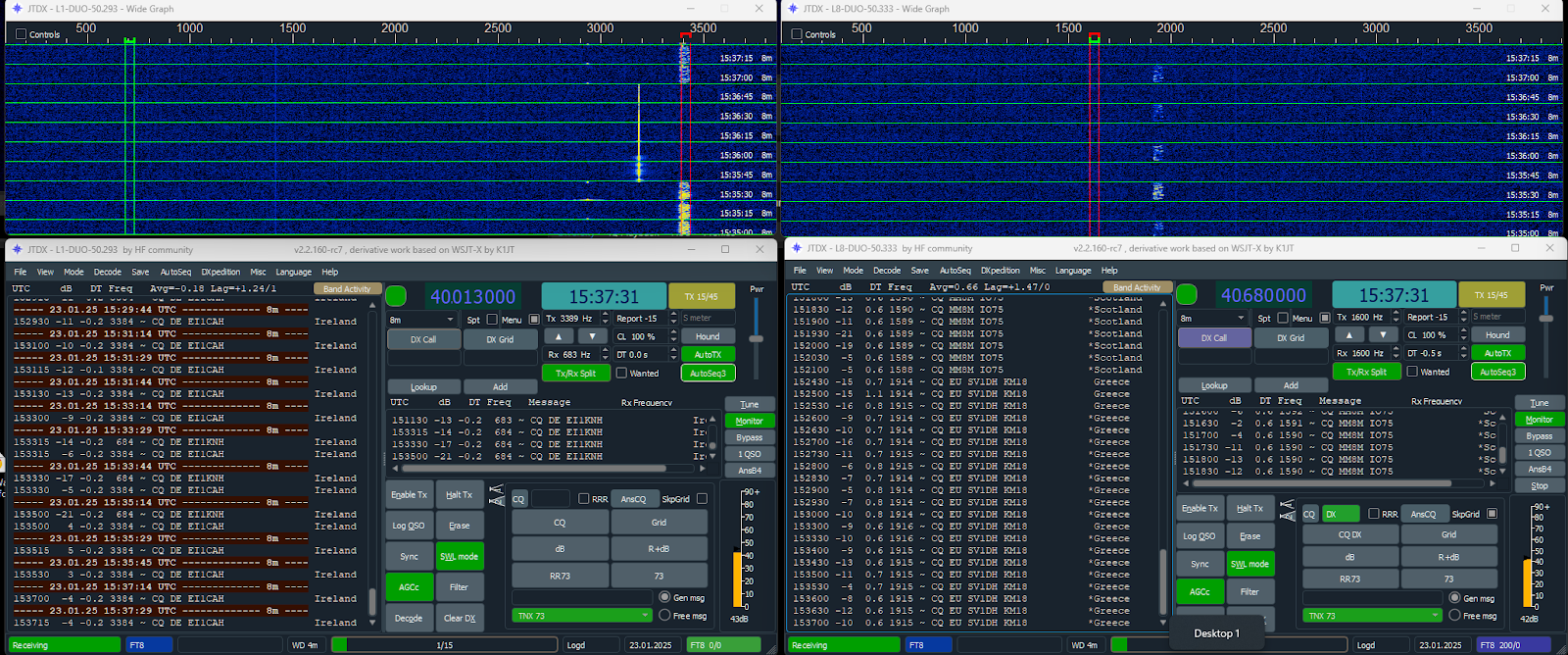Screen dimensions: 1568x655
Task: Click Stop button in L8-DUO-50.333 window
Action: click(1540, 485)
